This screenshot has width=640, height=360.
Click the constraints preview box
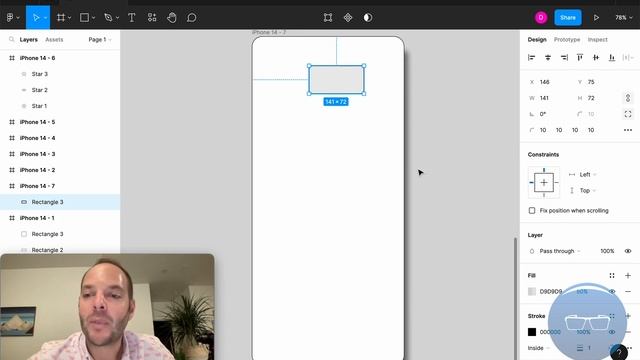click(x=544, y=182)
